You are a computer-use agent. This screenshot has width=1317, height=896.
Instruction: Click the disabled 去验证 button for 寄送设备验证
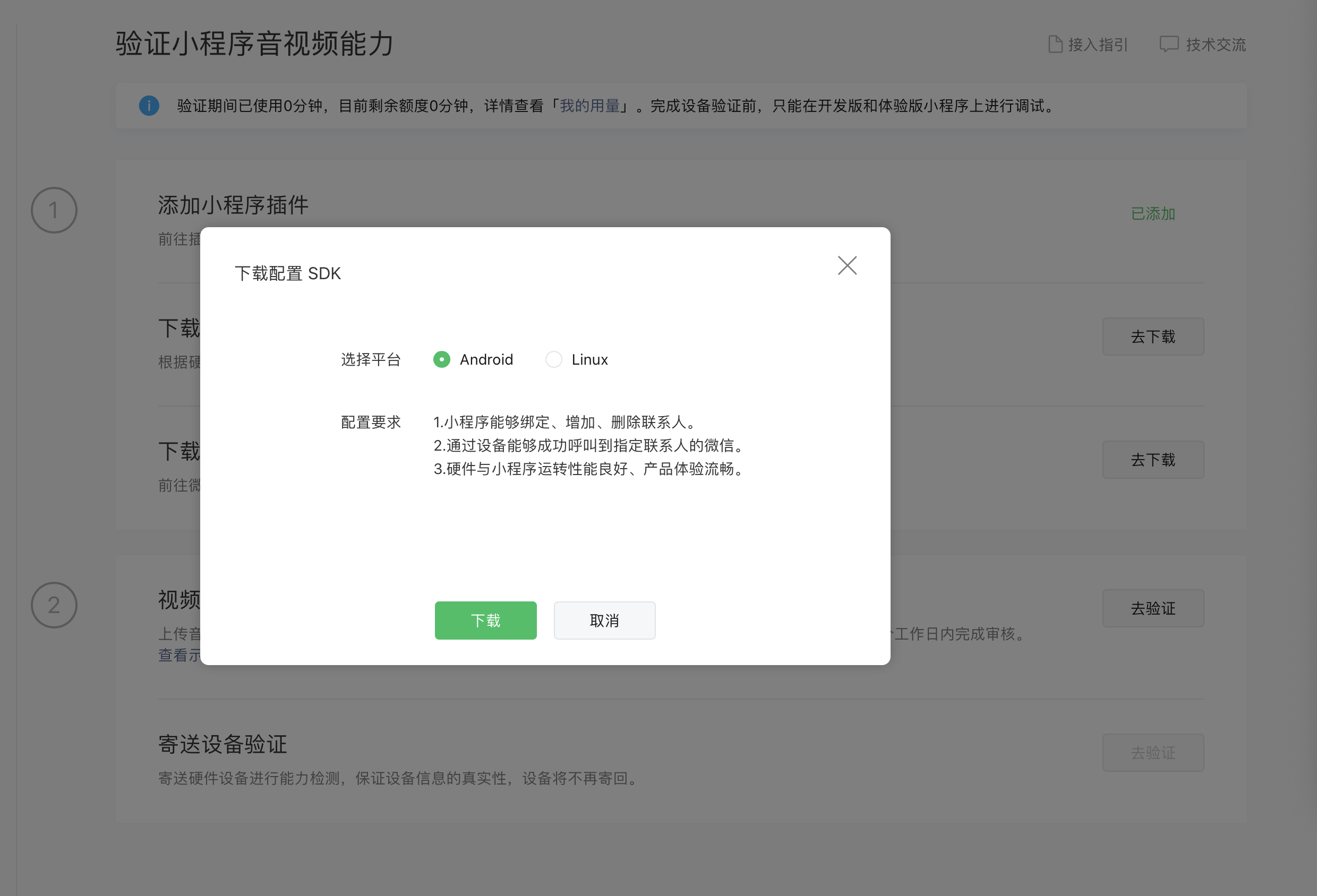point(1153,752)
